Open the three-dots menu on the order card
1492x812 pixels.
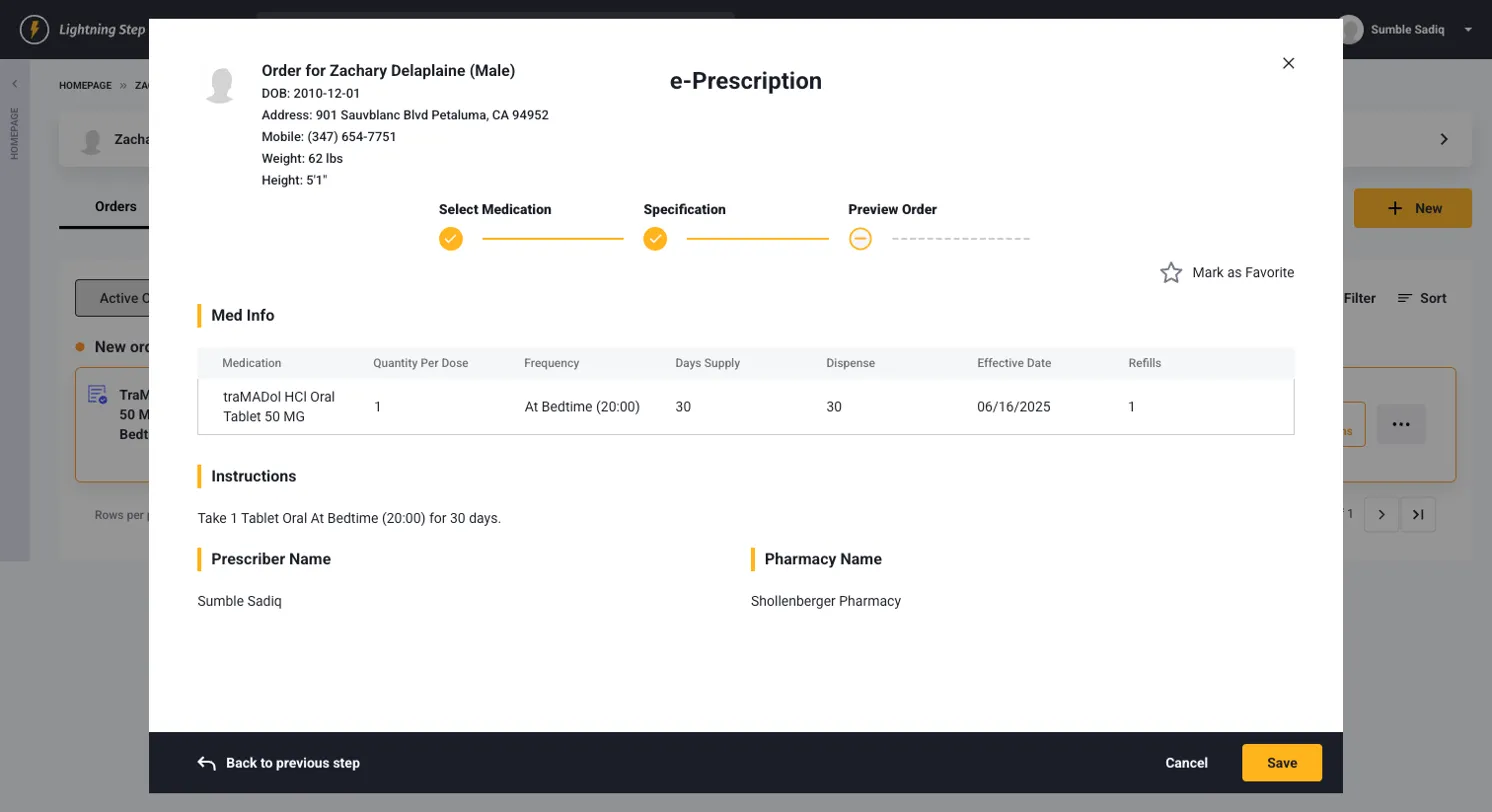1400,424
